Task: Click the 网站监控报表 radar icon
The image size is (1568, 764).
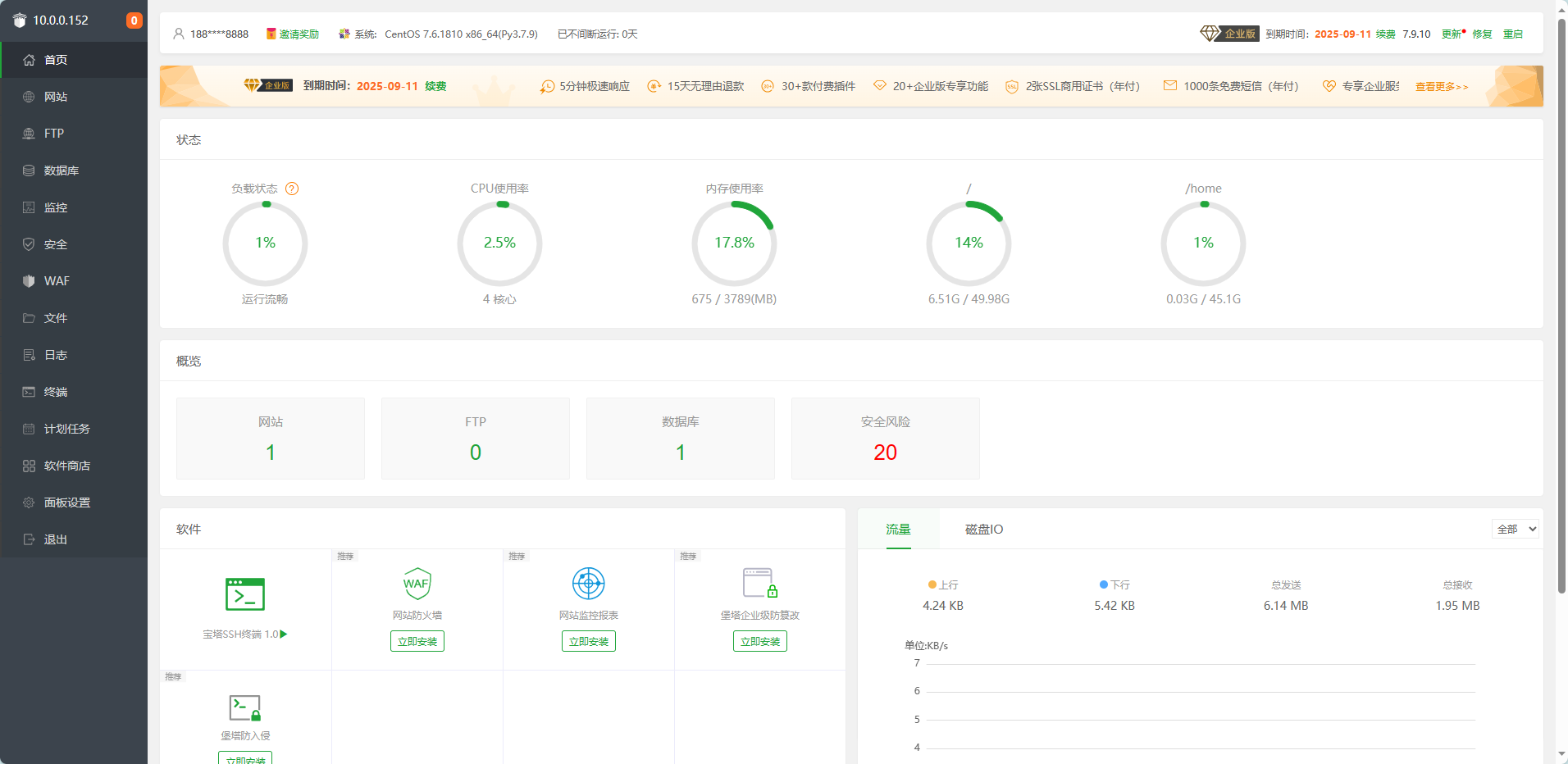Action: [x=588, y=584]
